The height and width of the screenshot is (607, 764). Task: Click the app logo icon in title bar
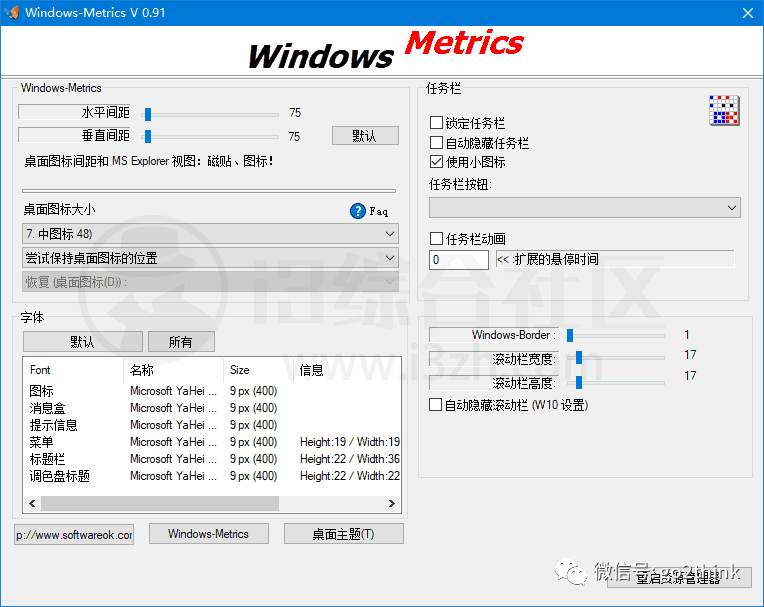click(12, 12)
